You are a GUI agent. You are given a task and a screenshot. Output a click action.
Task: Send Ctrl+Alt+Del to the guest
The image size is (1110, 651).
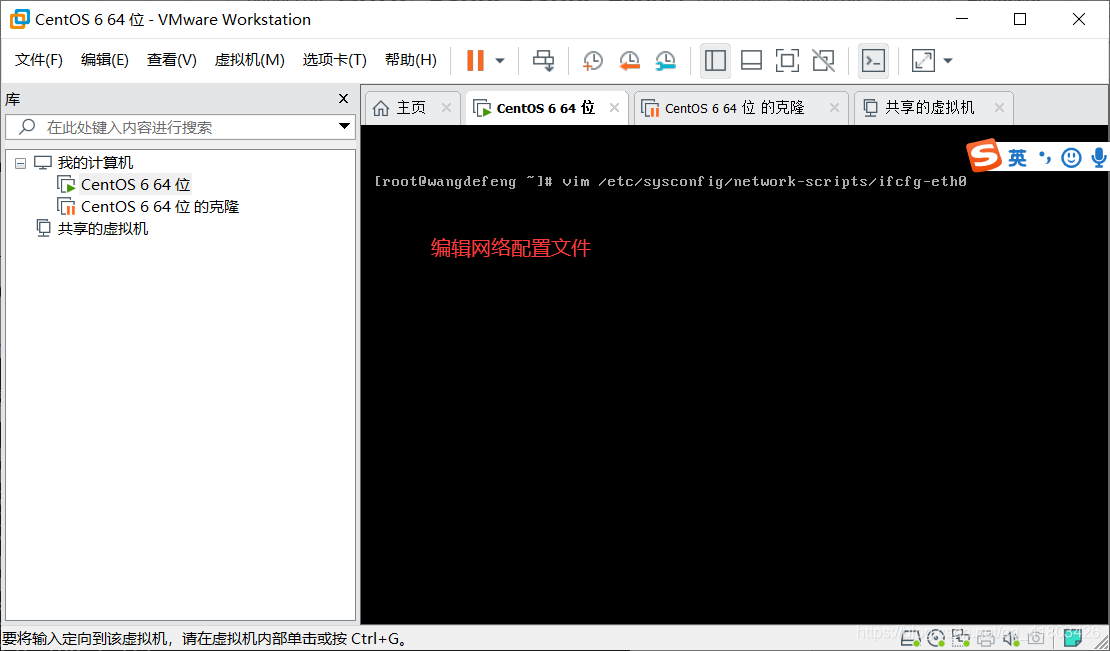point(543,60)
